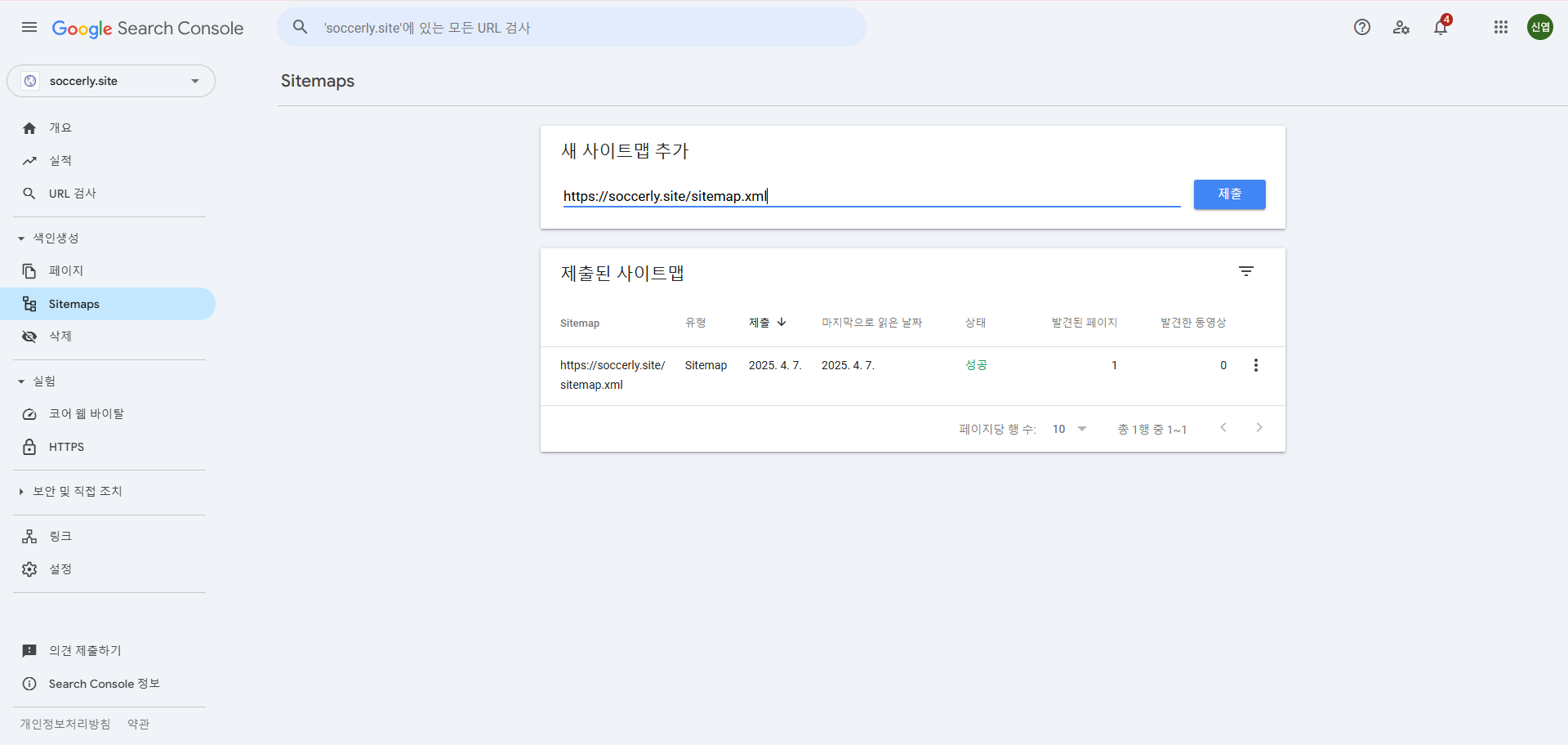Image resolution: width=1568 pixels, height=745 pixels.
Task: Open the 설정 settings page
Action: coord(60,569)
